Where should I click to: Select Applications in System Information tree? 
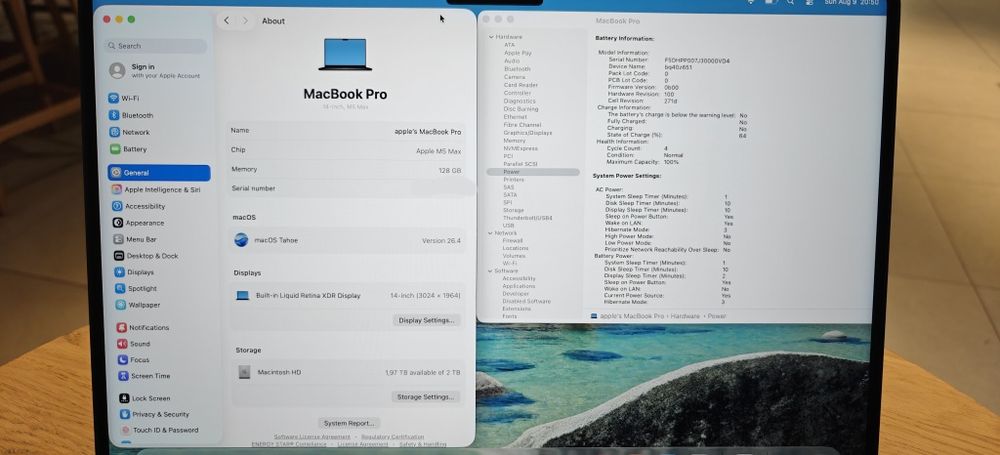(x=518, y=286)
